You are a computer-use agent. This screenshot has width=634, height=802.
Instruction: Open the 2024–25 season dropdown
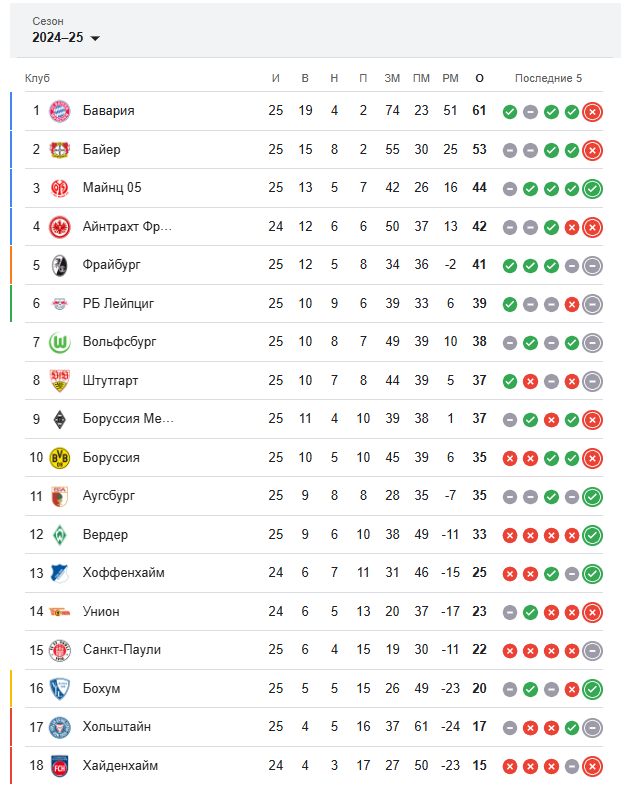tap(66, 38)
